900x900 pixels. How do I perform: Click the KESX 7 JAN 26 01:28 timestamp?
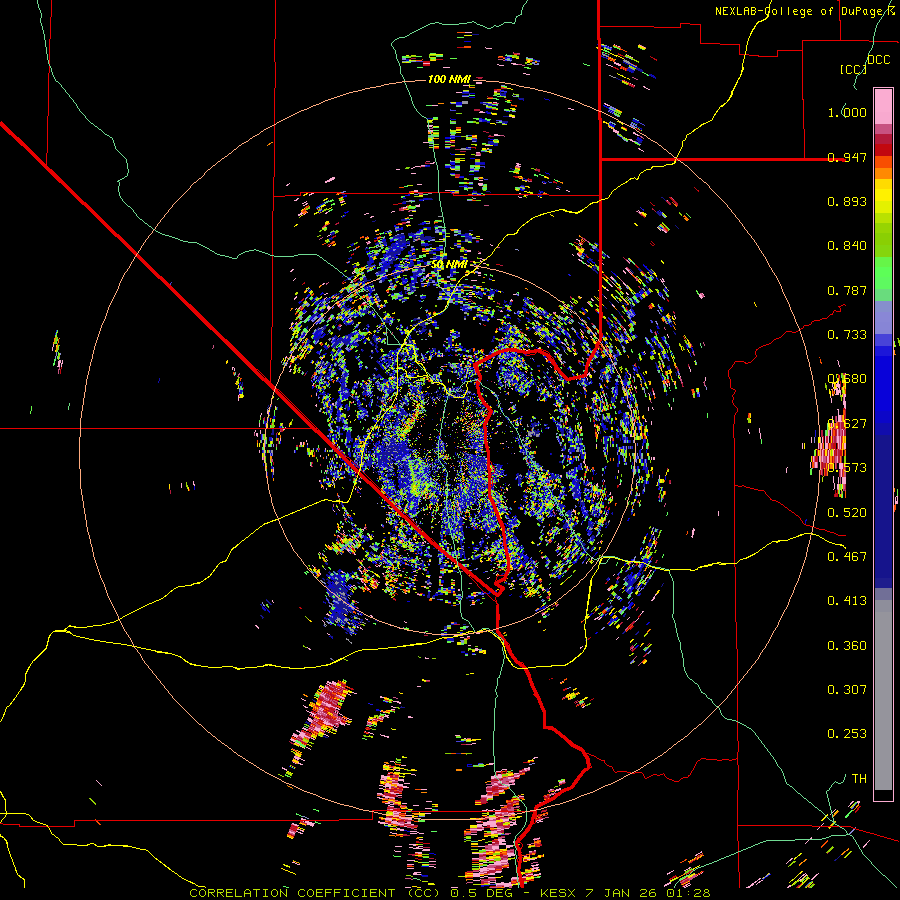(x=625, y=893)
